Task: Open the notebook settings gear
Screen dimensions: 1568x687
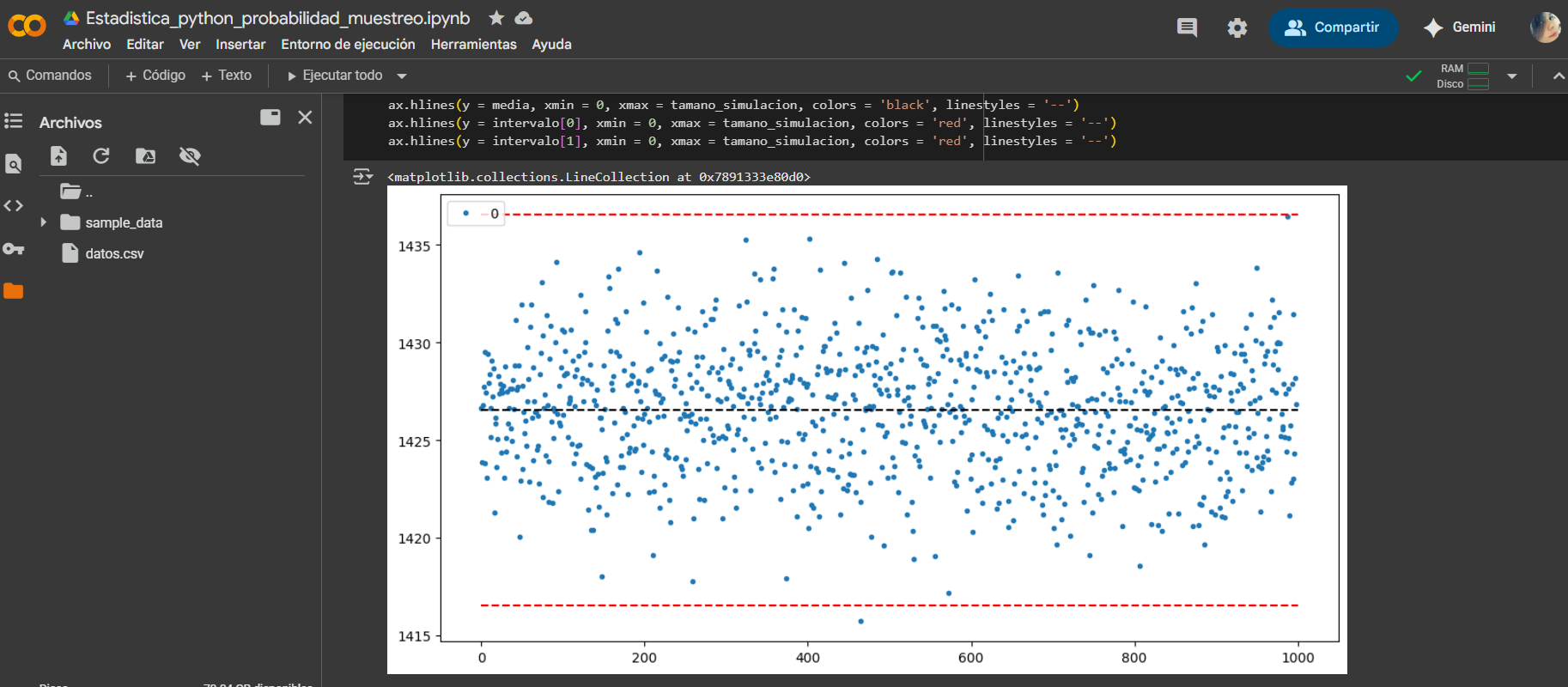Action: click(x=1237, y=27)
